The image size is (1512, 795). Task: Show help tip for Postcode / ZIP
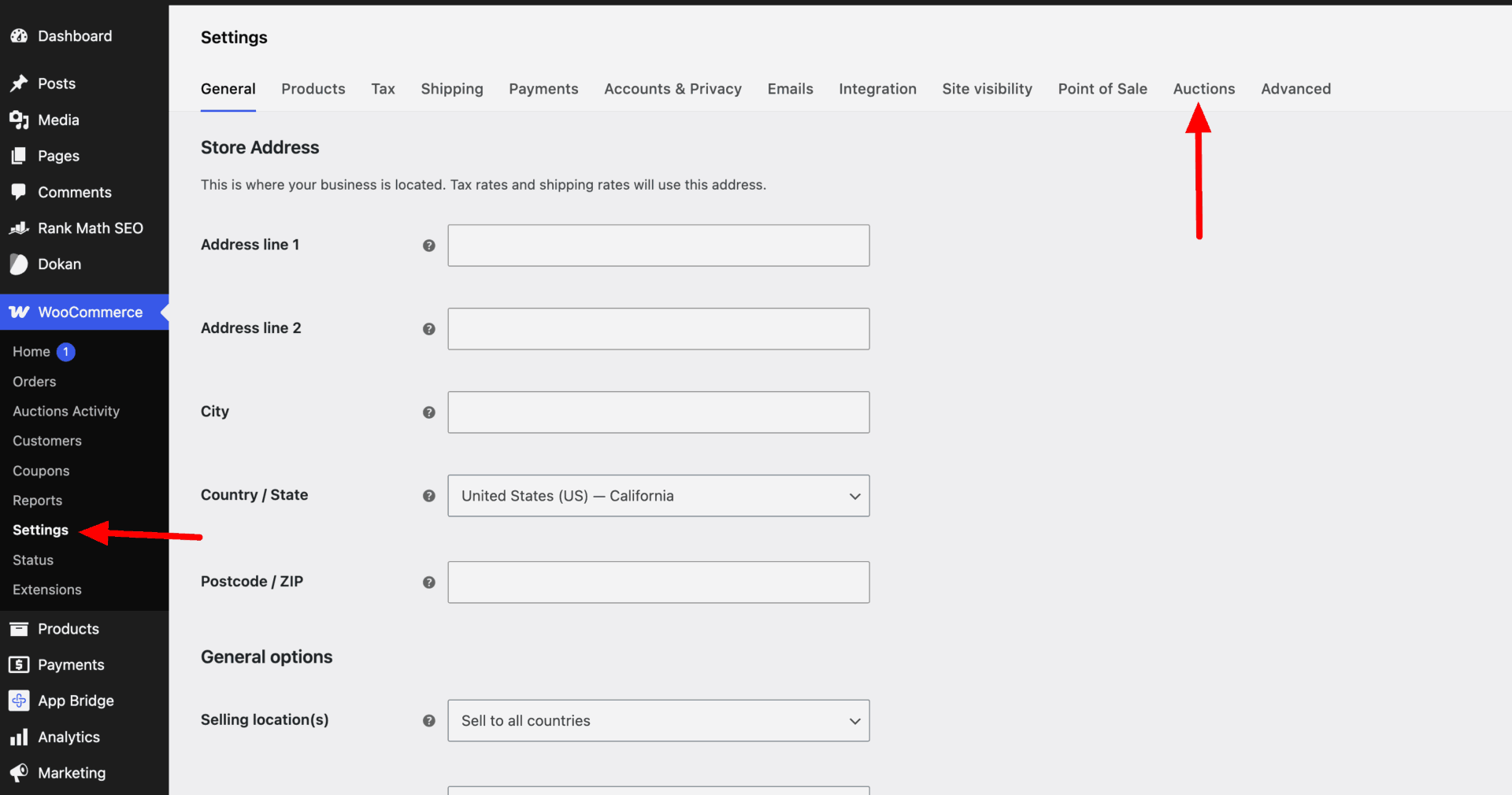(x=429, y=582)
